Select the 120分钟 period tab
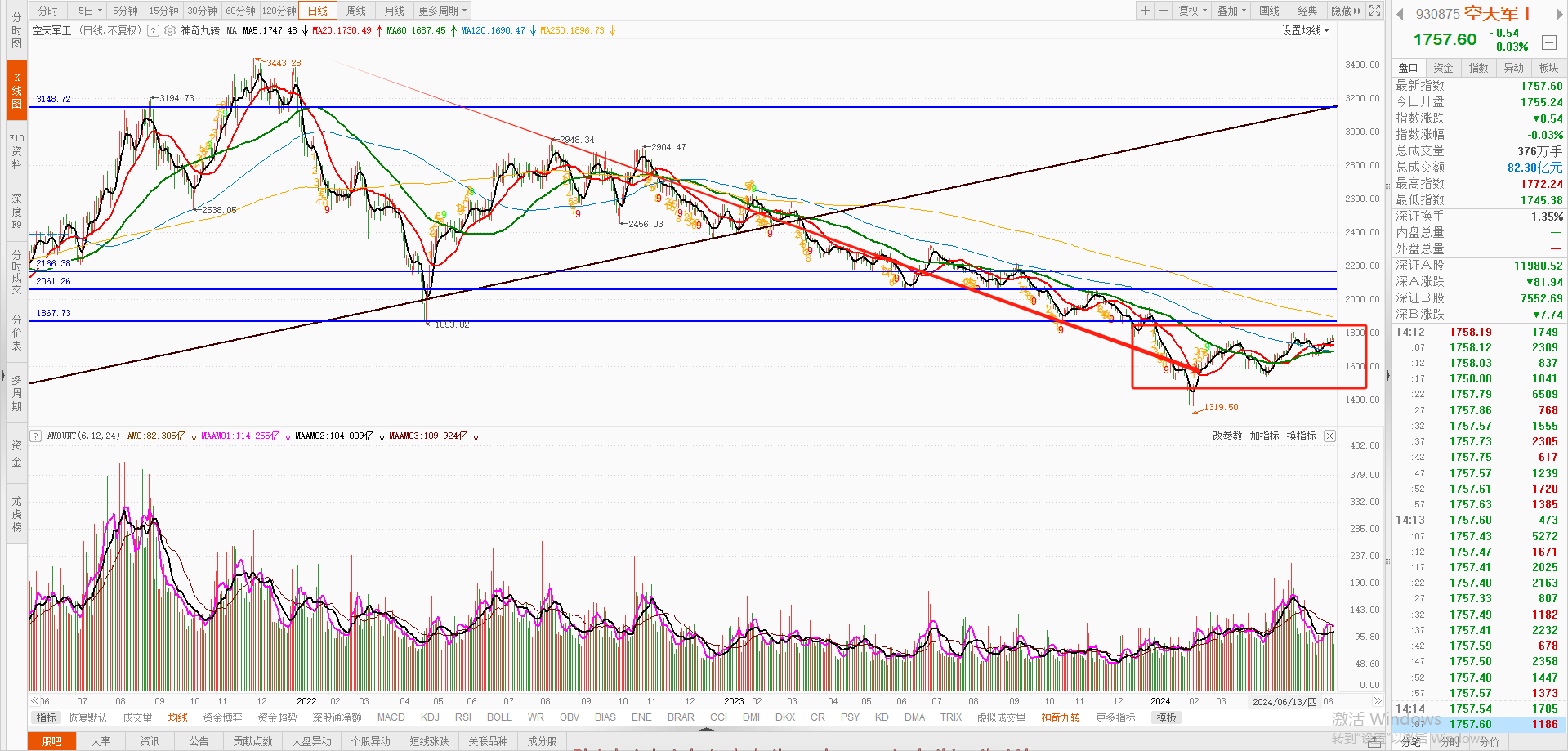The height and width of the screenshot is (751, 1568). pos(279,11)
